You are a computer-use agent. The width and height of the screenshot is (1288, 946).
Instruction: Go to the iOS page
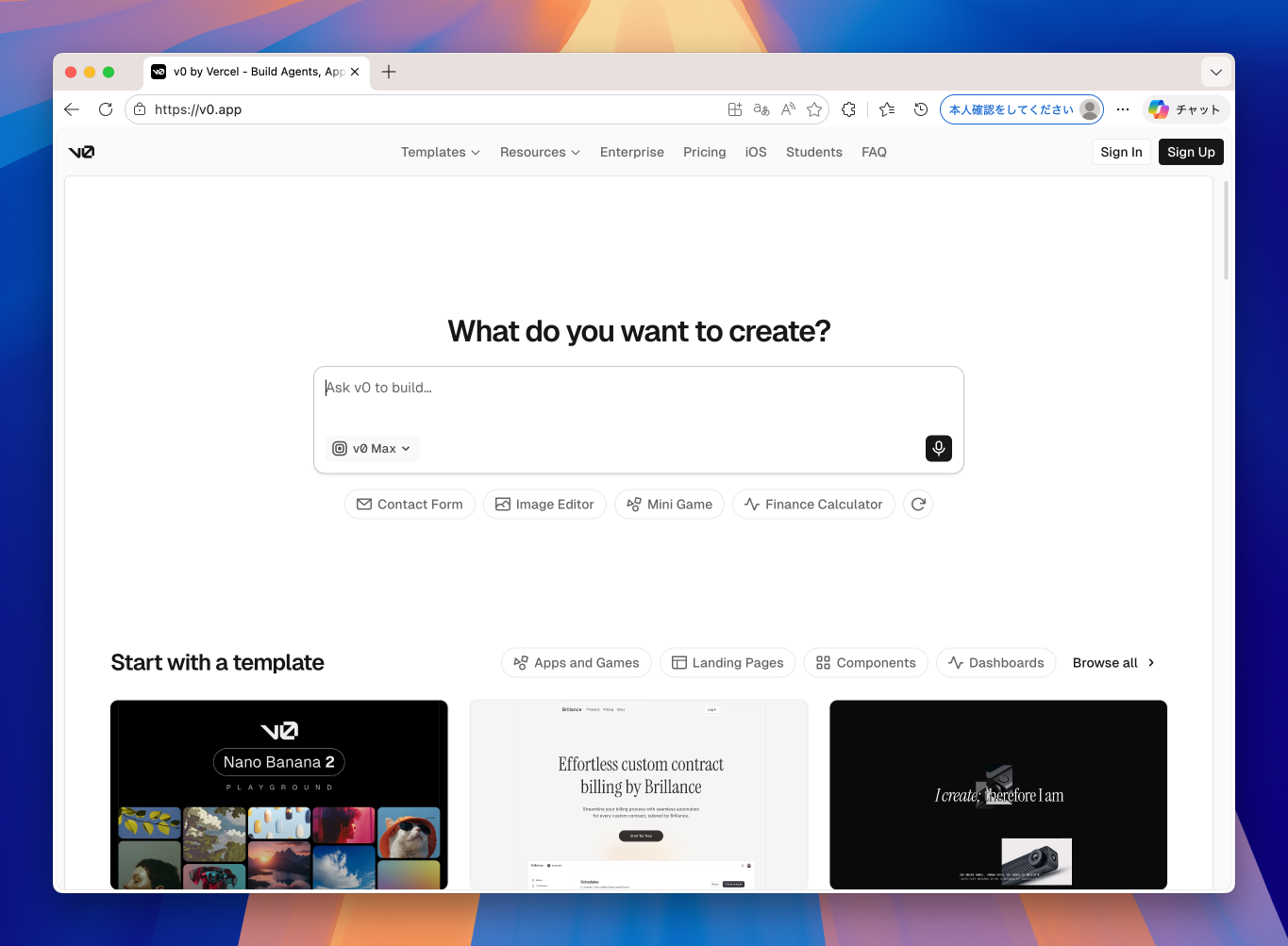[x=756, y=152]
